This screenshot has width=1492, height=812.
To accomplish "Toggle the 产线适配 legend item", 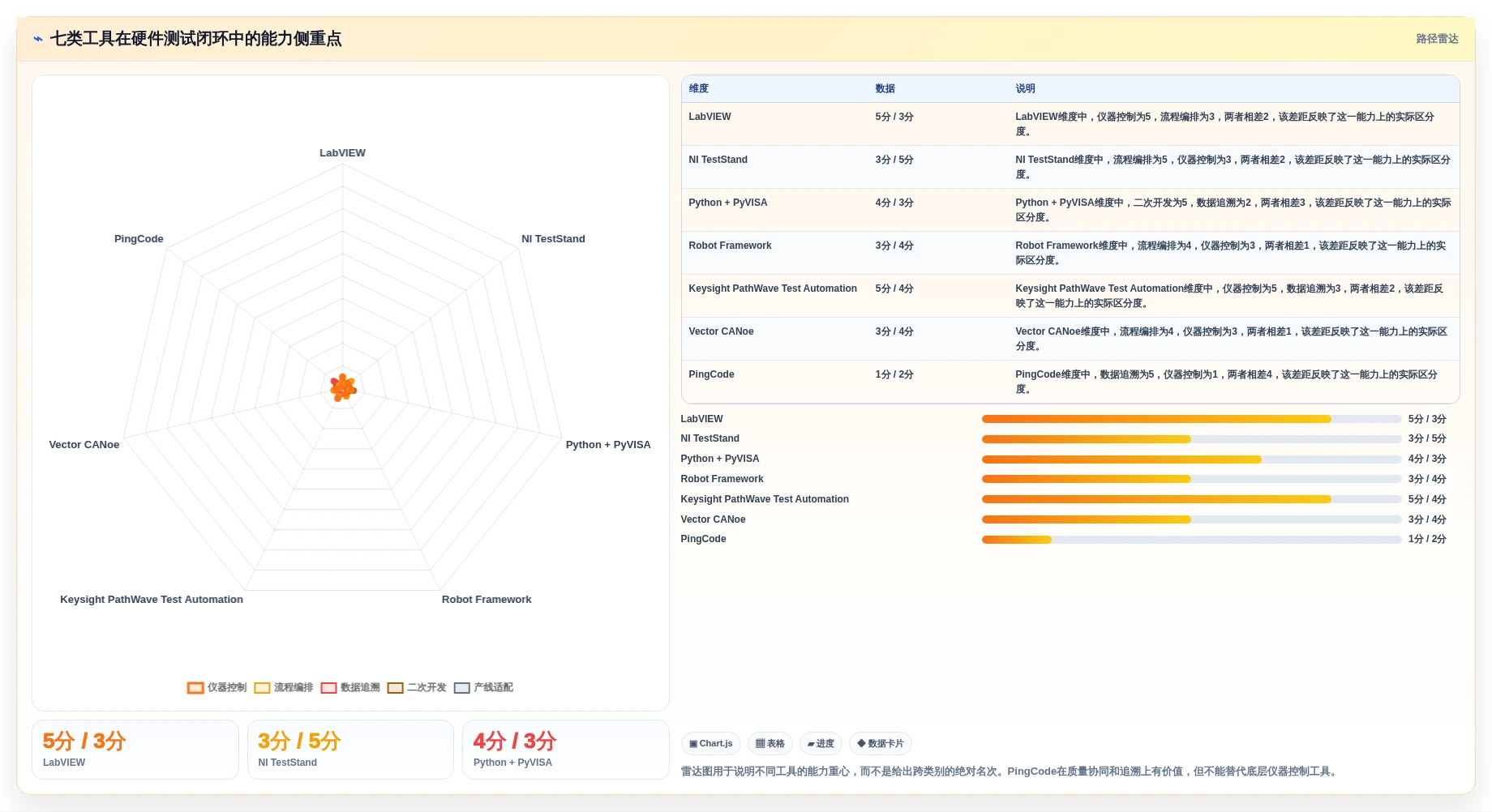I will 483,688.
